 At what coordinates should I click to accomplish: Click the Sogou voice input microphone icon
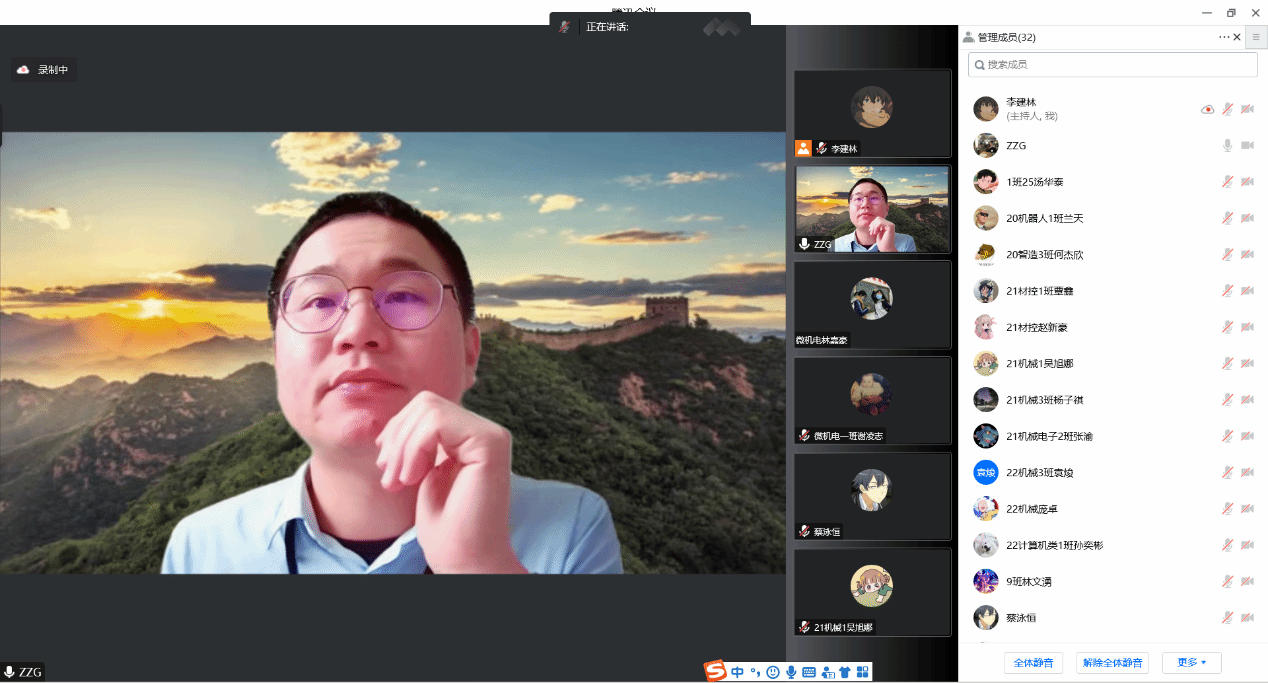click(x=791, y=672)
